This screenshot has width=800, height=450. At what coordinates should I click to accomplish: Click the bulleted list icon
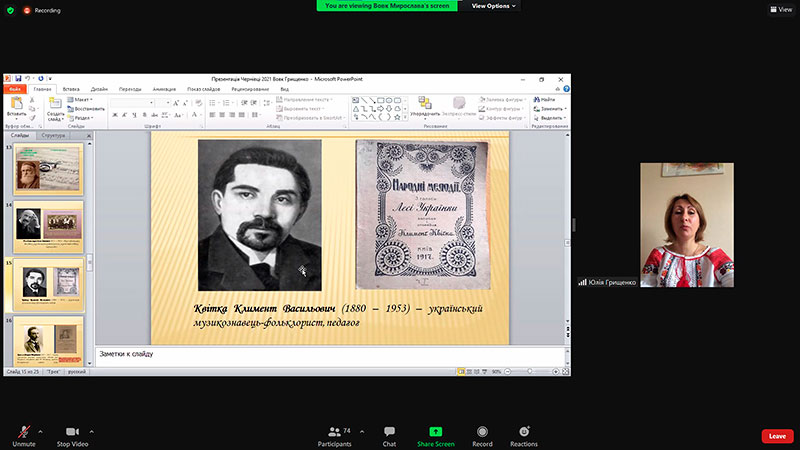coord(213,103)
